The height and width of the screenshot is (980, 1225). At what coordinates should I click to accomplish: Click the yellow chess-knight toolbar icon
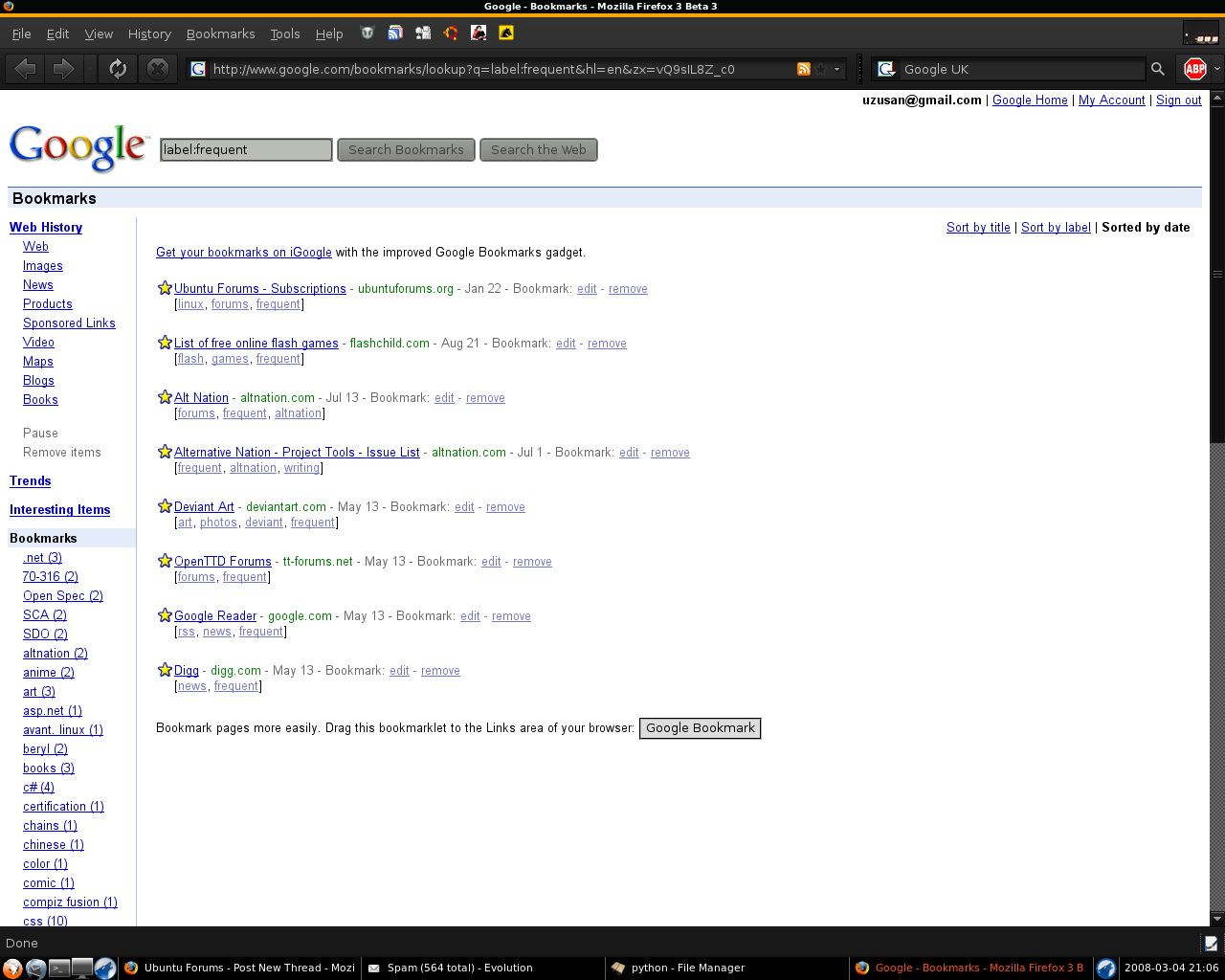click(x=506, y=33)
